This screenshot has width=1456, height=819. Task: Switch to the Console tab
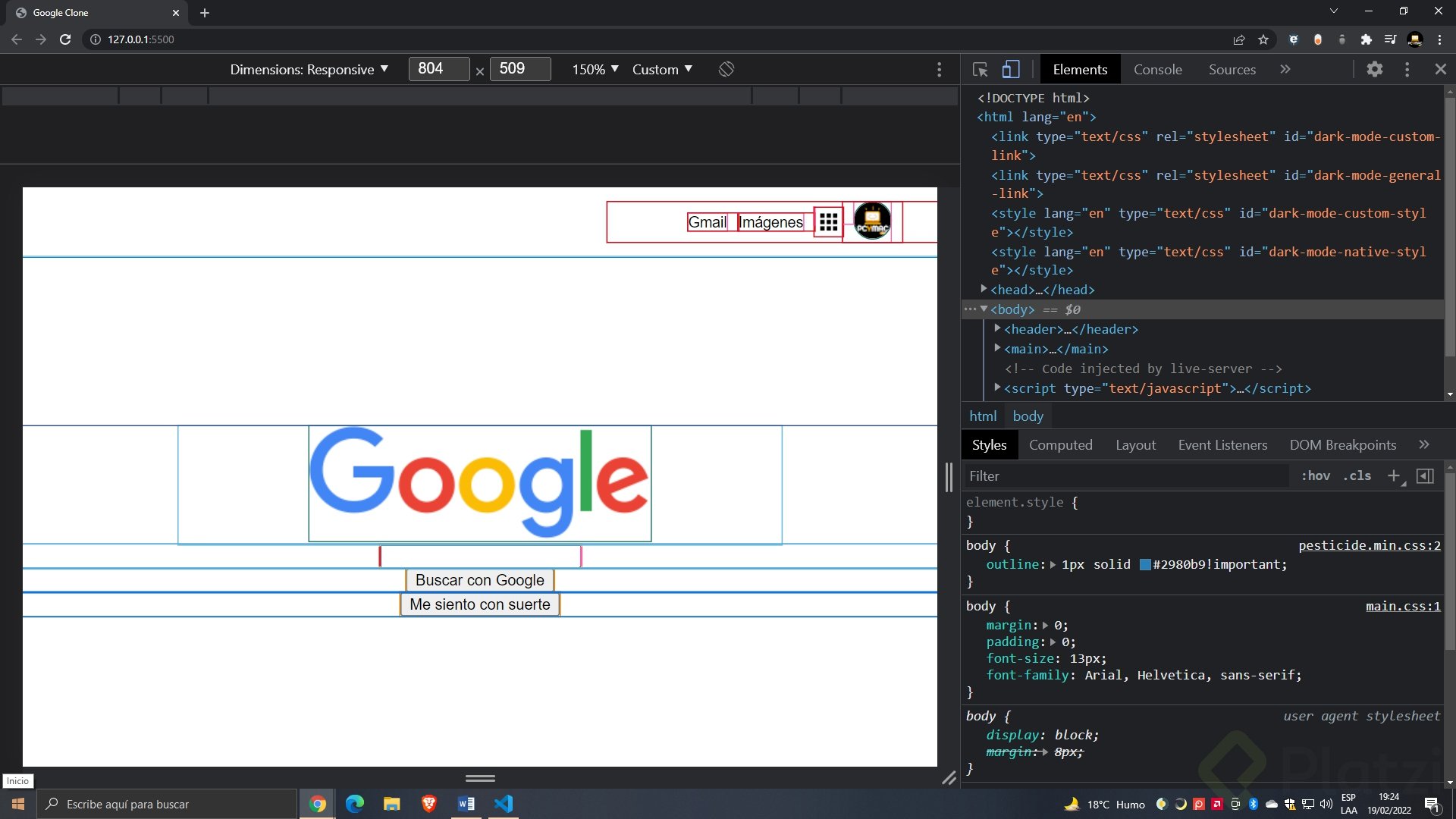pyautogui.click(x=1157, y=70)
